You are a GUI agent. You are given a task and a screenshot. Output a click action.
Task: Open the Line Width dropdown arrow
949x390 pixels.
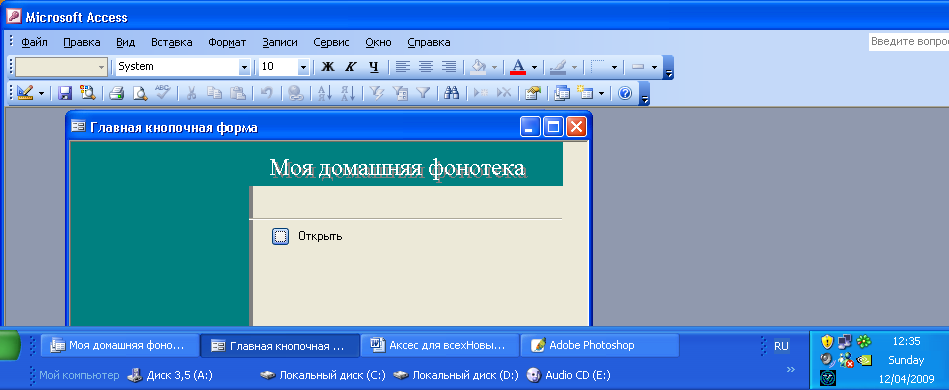click(614, 67)
